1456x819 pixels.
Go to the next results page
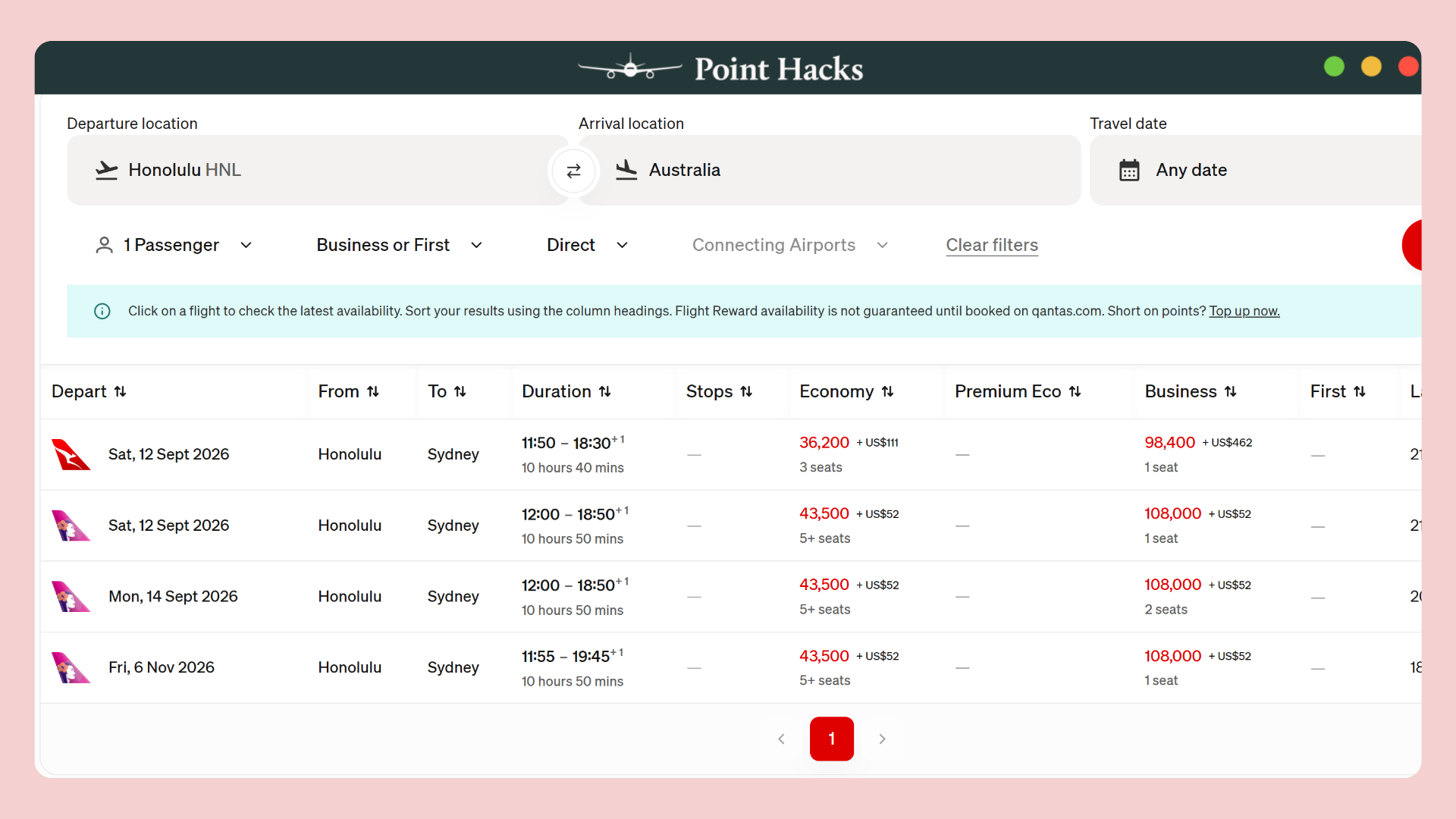click(882, 739)
